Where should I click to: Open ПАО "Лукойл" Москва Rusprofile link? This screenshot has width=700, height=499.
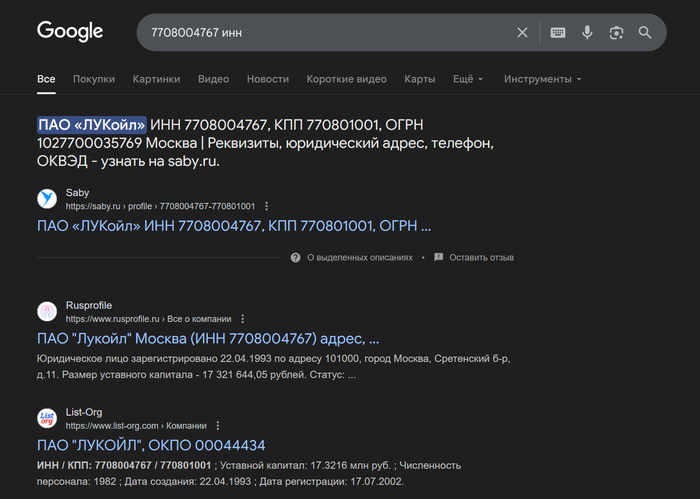coord(207,338)
